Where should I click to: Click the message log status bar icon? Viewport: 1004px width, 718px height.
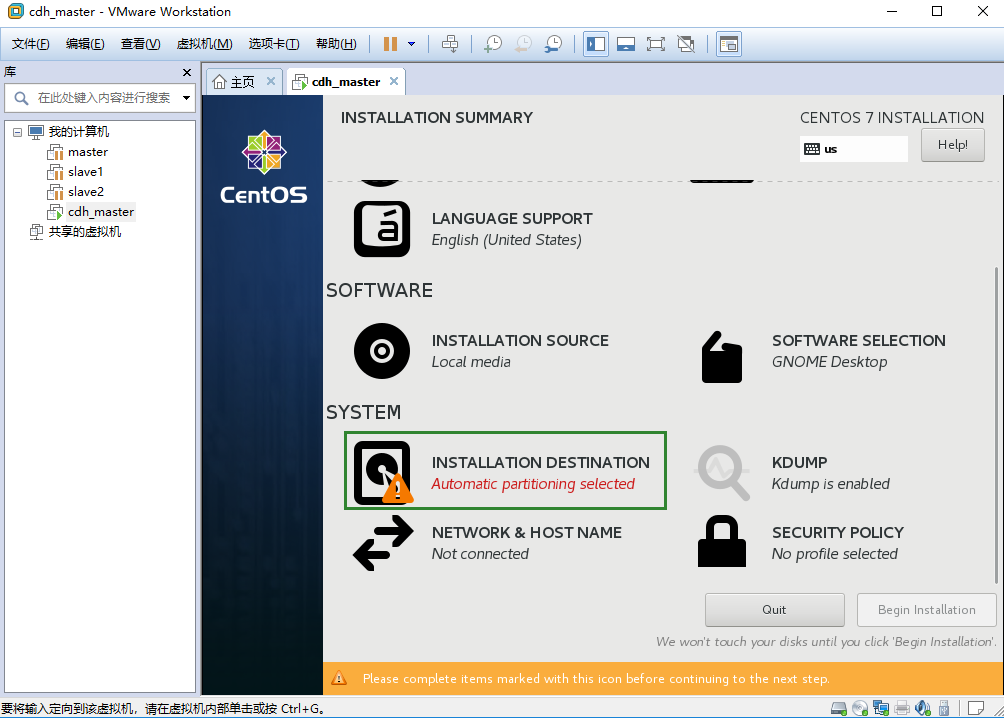976,708
